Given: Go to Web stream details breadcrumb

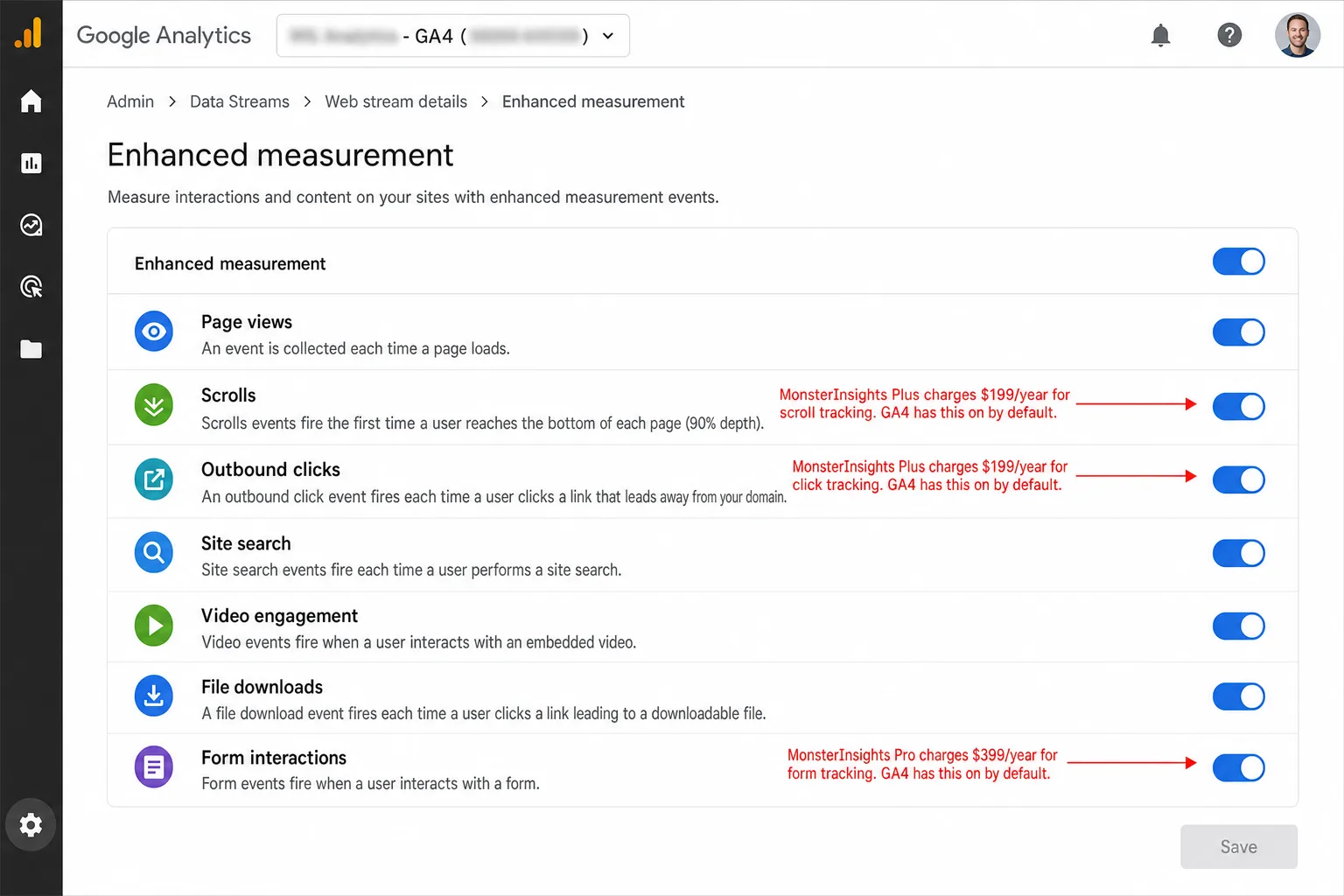Looking at the screenshot, I should pyautogui.click(x=396, y=101).
